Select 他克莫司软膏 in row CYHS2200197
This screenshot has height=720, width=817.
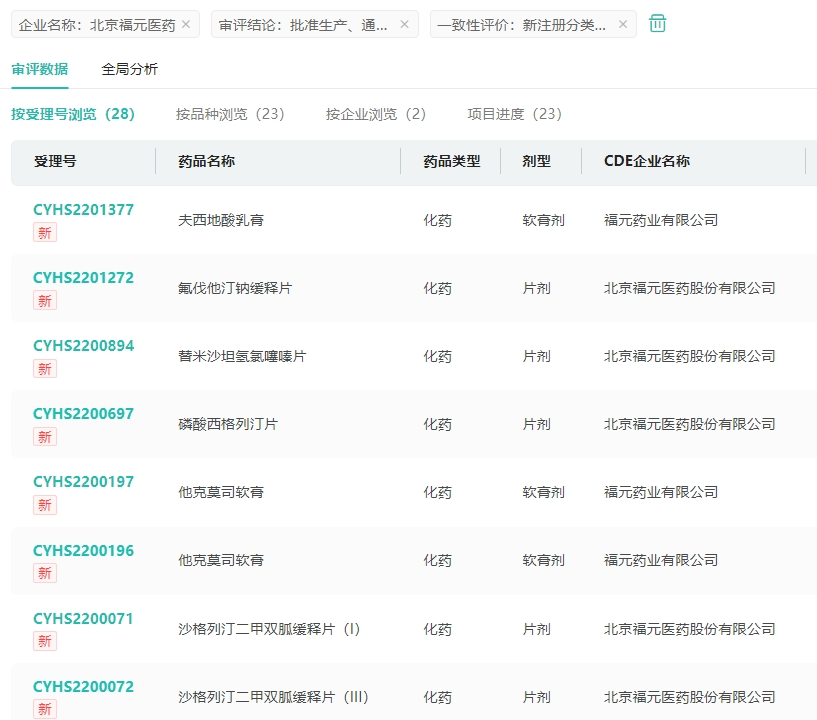[221, 492]
